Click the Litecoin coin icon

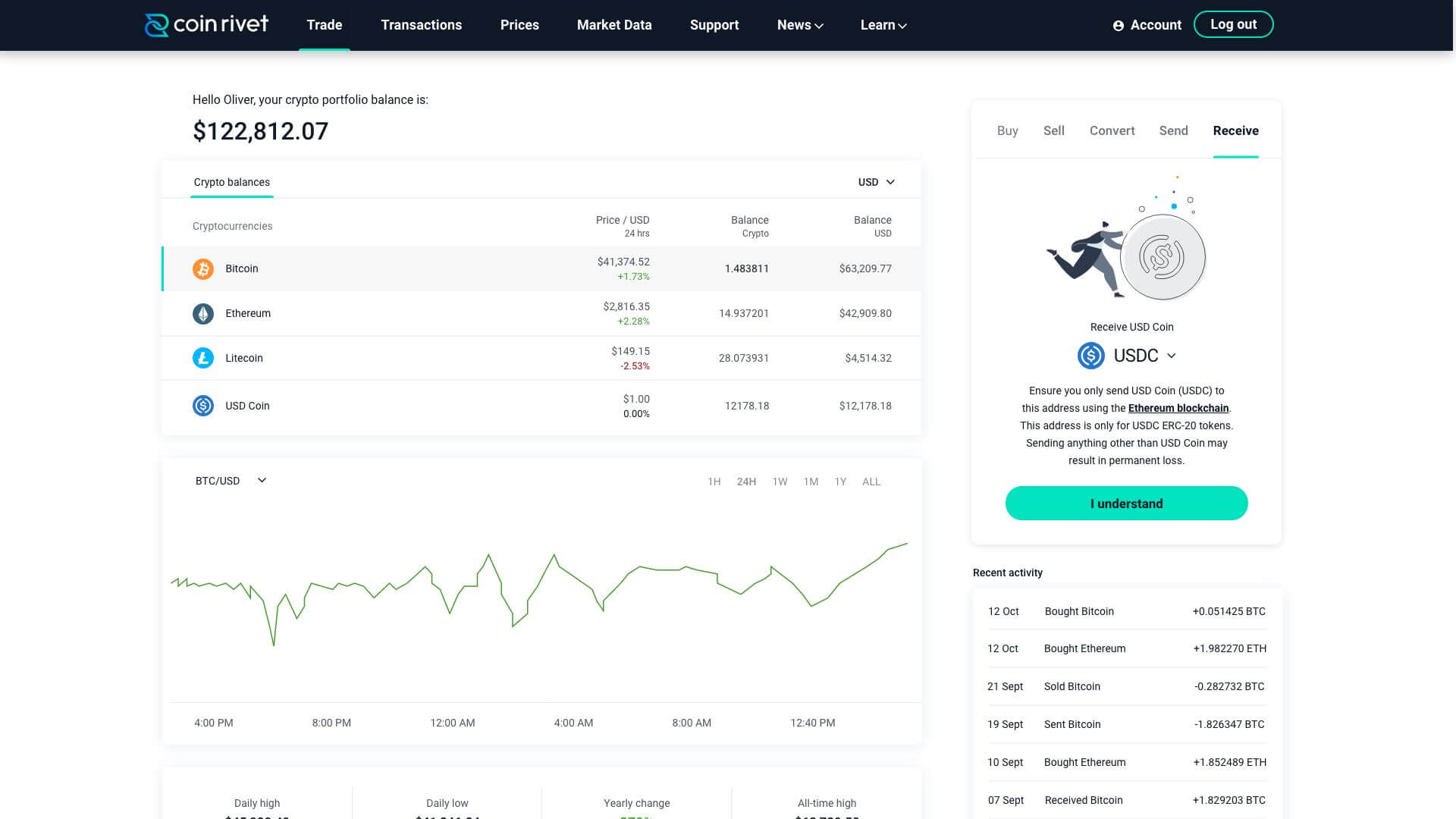(203, 358)
